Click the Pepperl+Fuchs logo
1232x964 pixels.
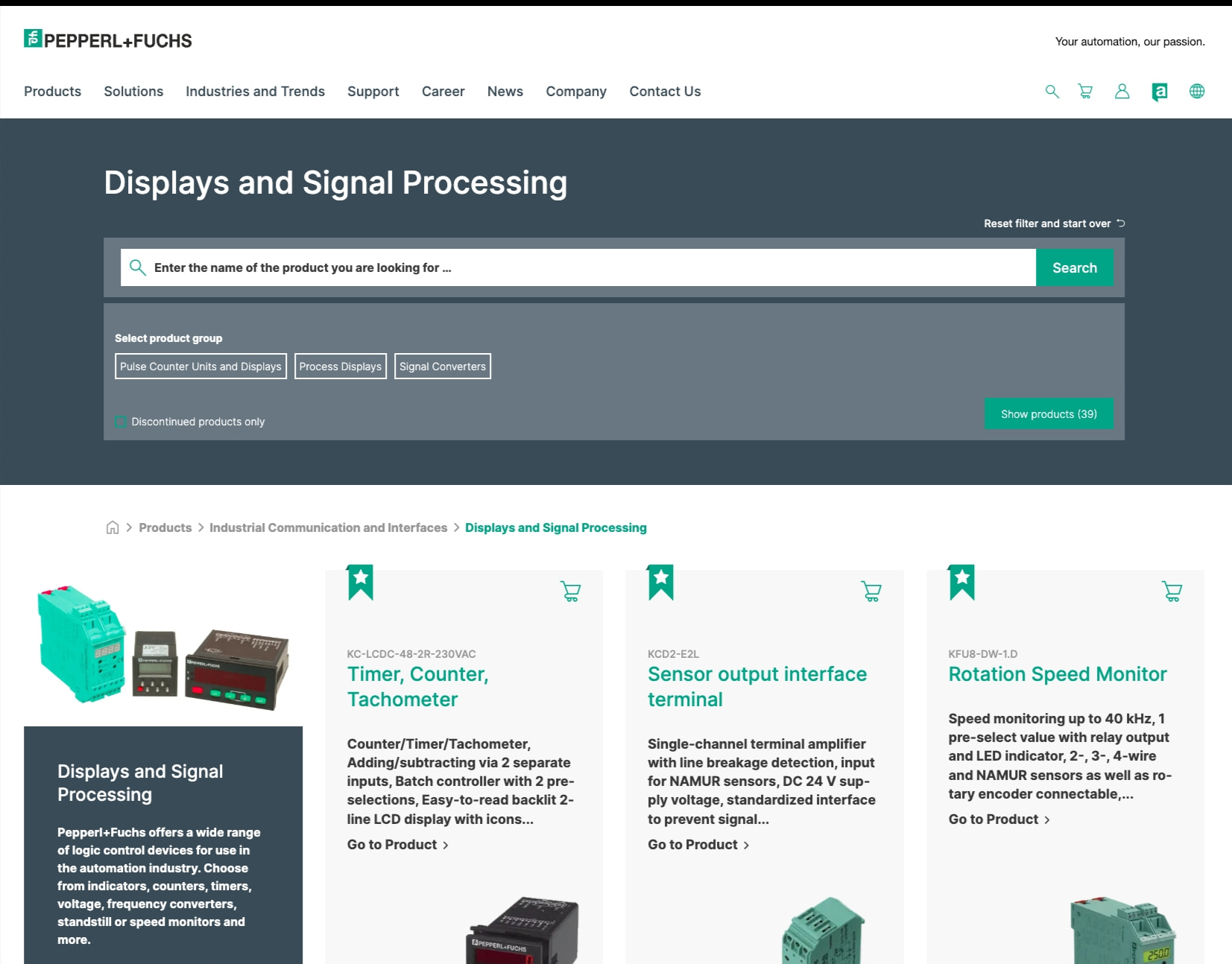point(108,40)
